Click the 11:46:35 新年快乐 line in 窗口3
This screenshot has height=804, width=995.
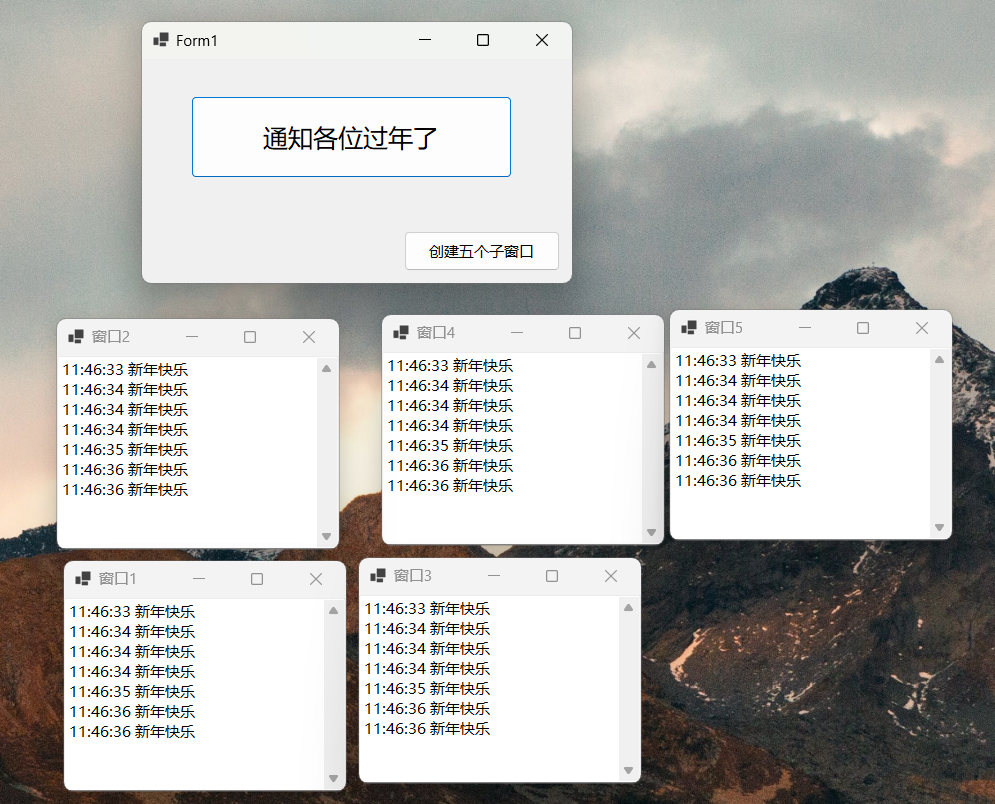tap(428, 689)
